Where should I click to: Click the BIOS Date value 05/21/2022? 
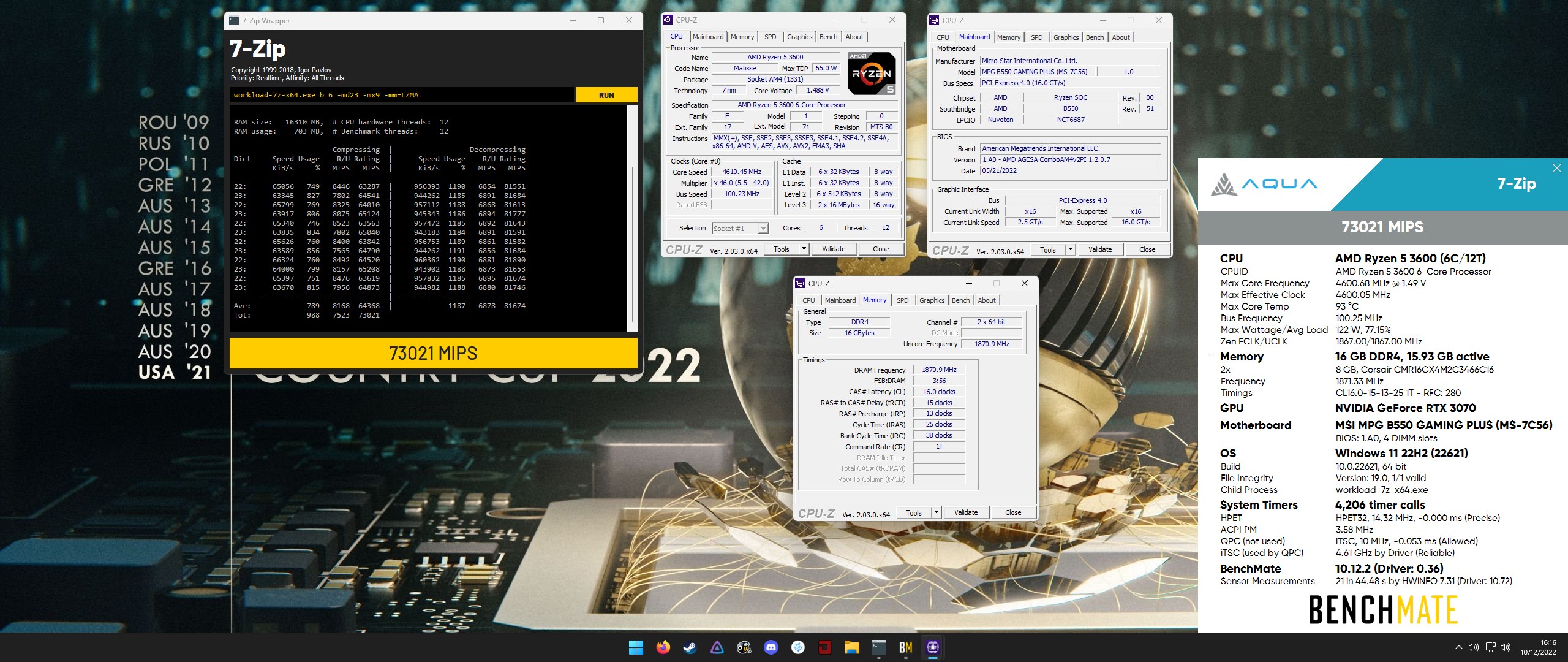pos(1070,170)
